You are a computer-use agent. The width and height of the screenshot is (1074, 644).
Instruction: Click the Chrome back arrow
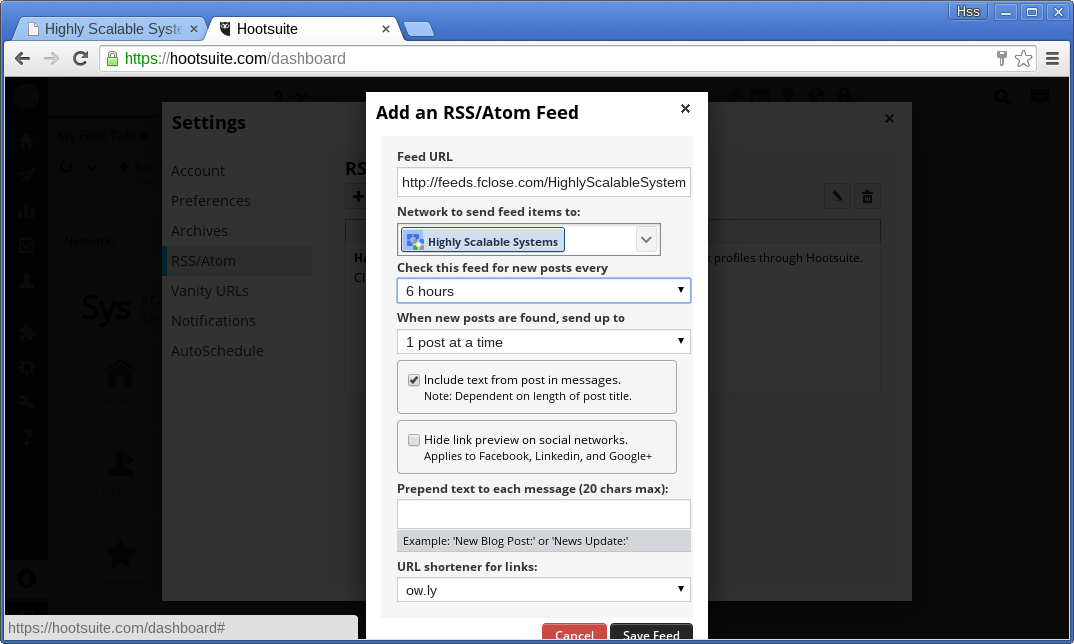tap(23, 59)
